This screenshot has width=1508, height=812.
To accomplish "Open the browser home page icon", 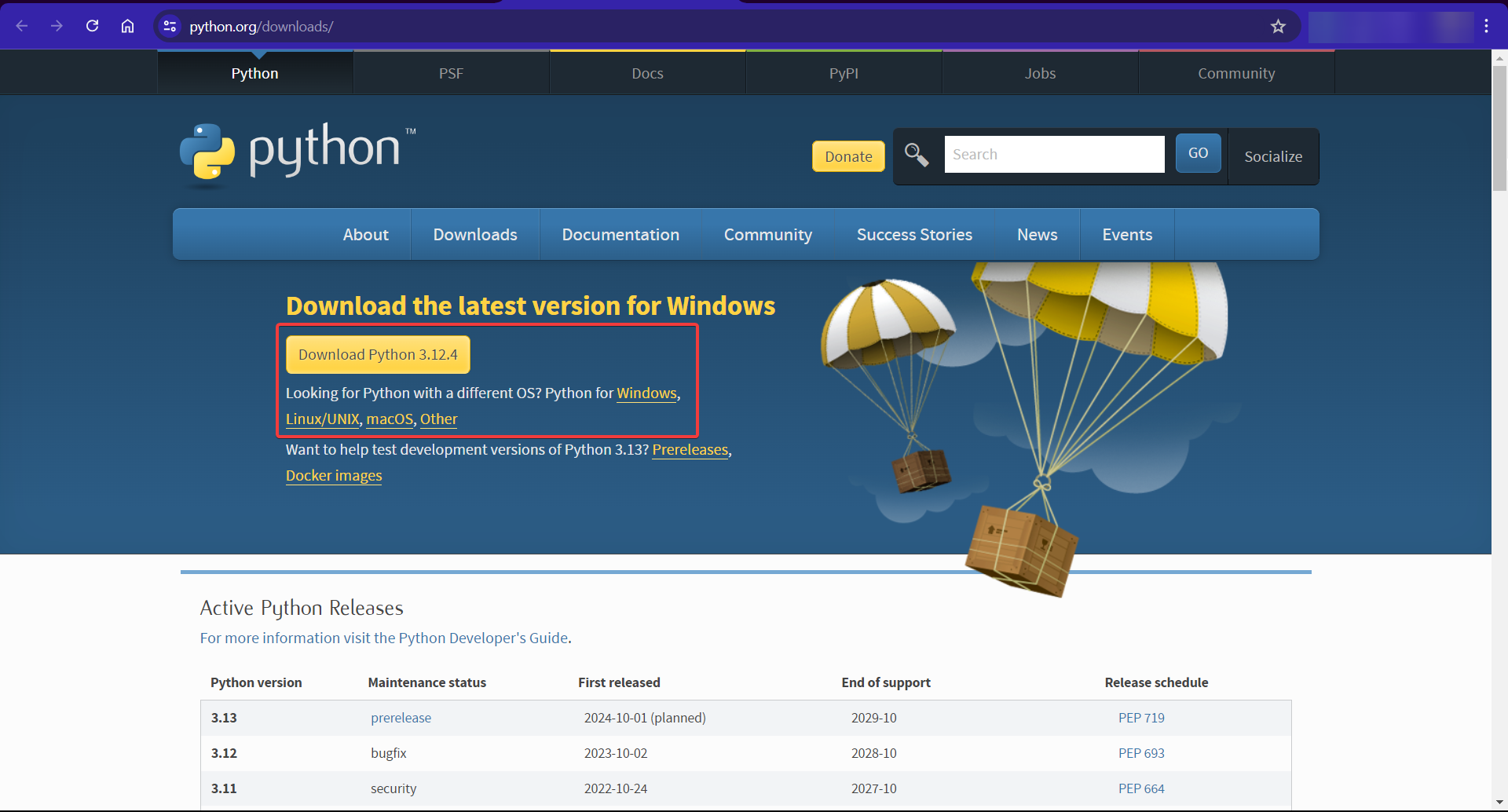I will pos(127,26).
